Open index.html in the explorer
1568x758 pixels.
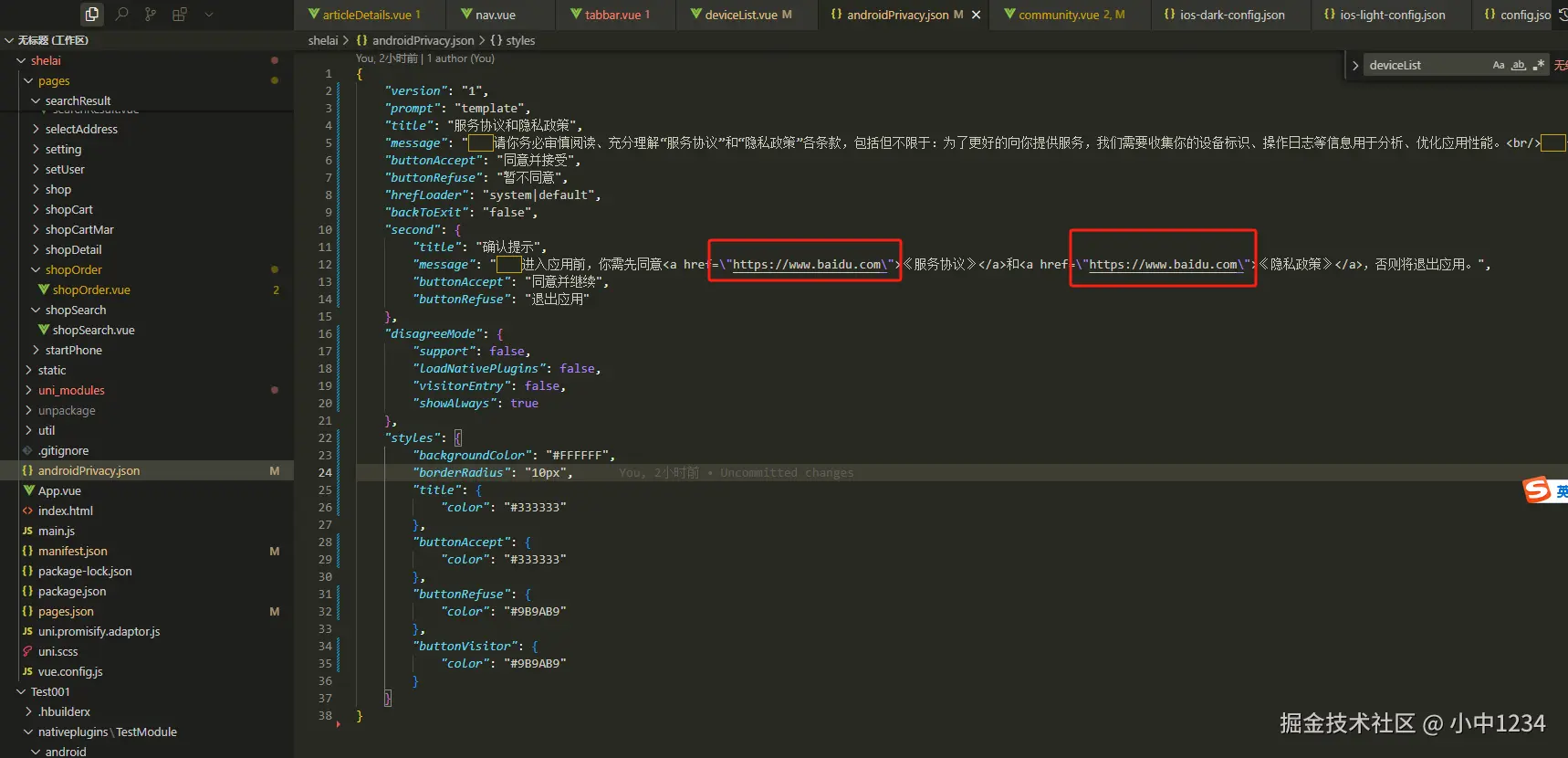pos(65,511)
